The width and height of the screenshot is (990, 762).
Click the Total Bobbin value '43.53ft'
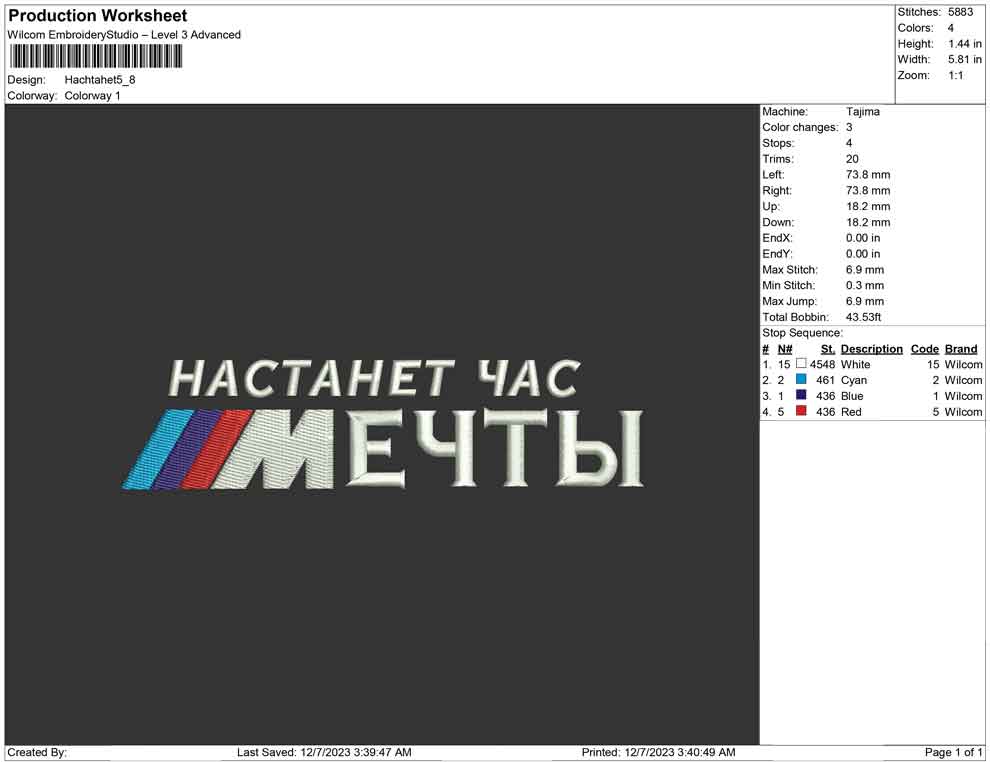tap(863, 317)
